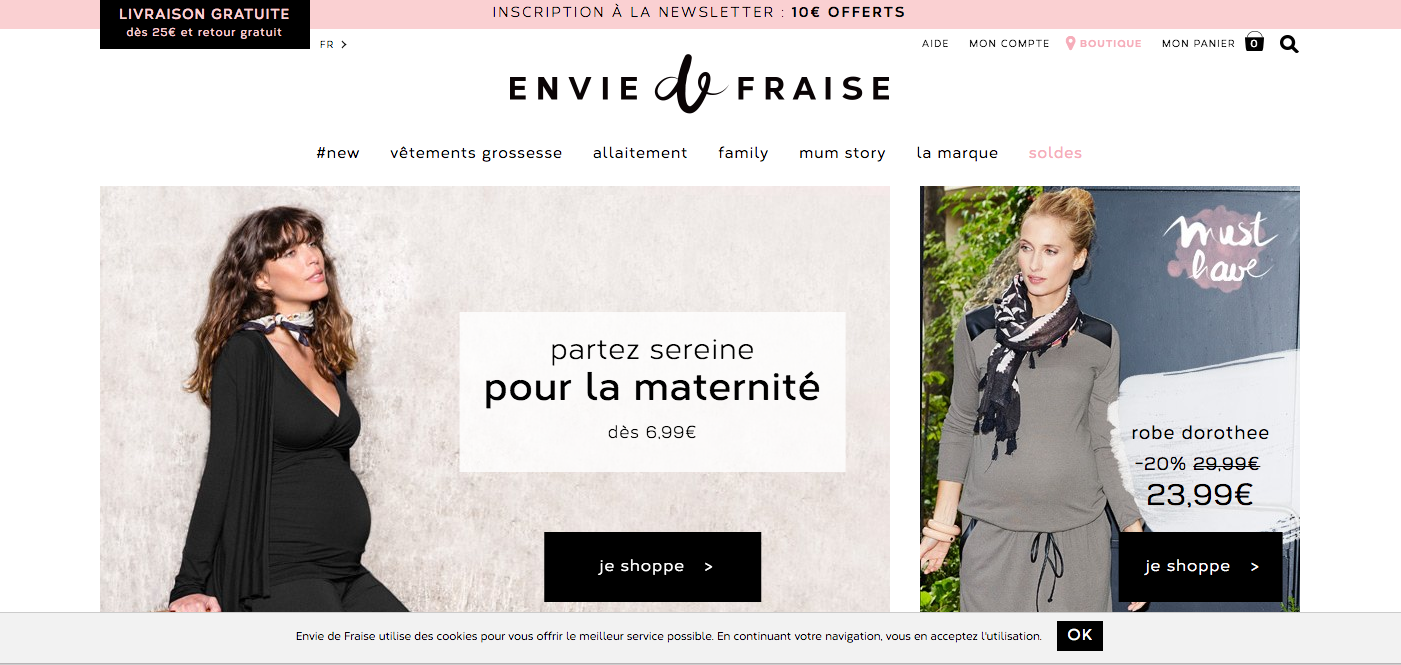Accept cookies with the OK button

(1080, 635)
